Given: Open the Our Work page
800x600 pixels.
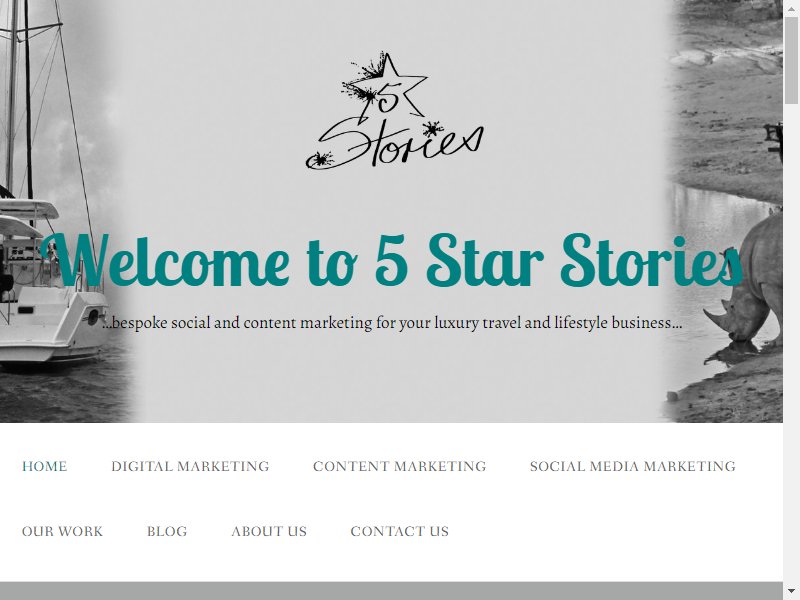Looking at the screenshot, I should 62,532.
